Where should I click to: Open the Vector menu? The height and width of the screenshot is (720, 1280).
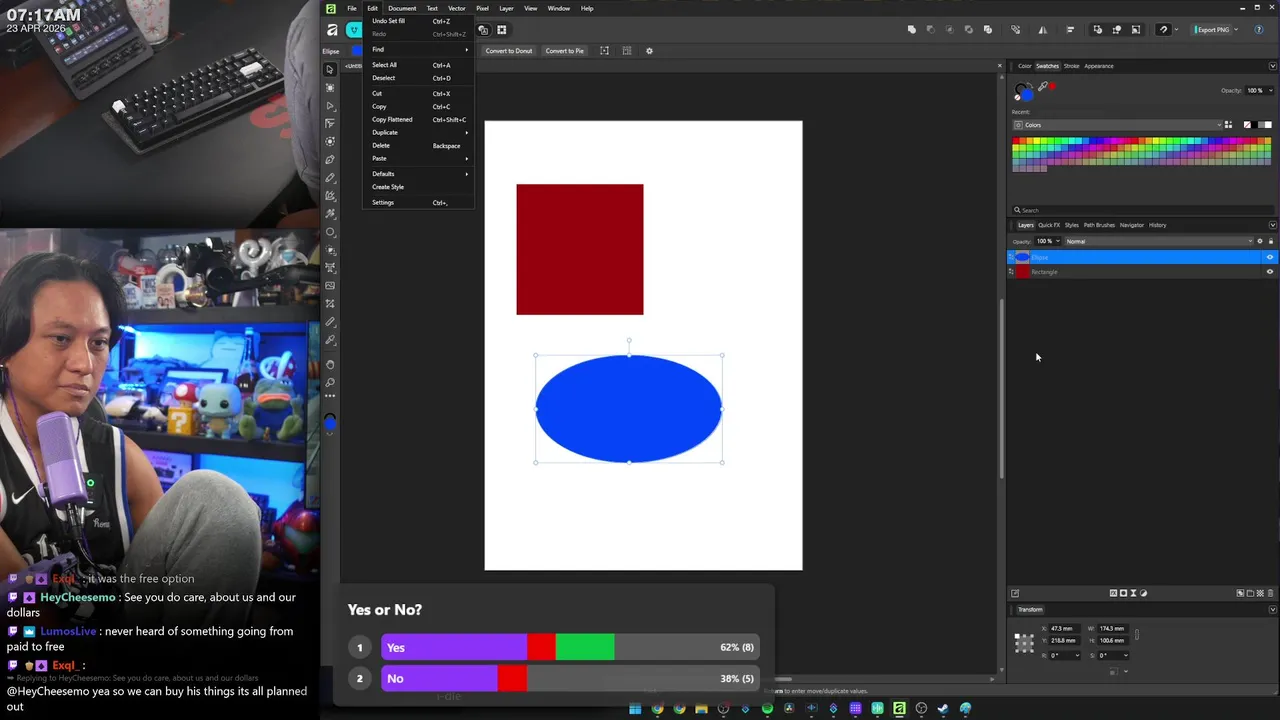pos(457,8)
